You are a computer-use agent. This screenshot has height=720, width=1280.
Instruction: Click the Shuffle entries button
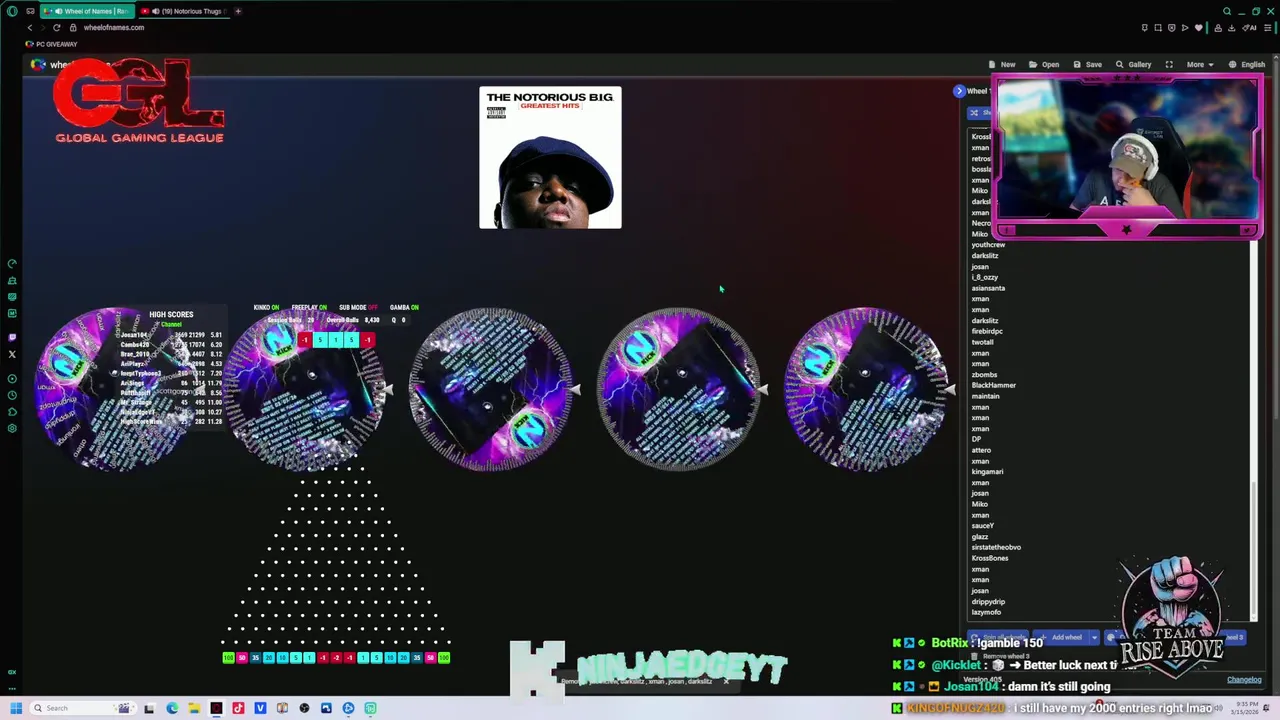coord(980,113)
